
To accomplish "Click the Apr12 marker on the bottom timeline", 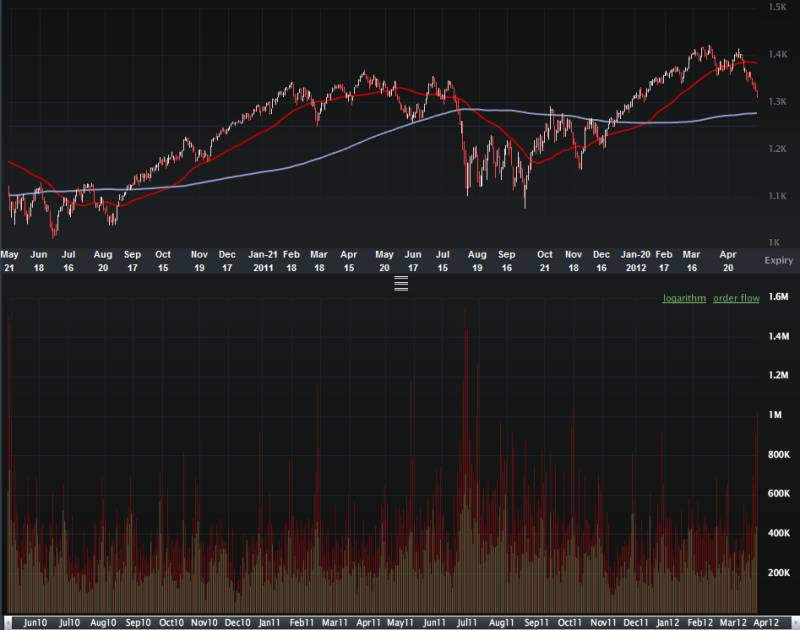I will [766, 623].
